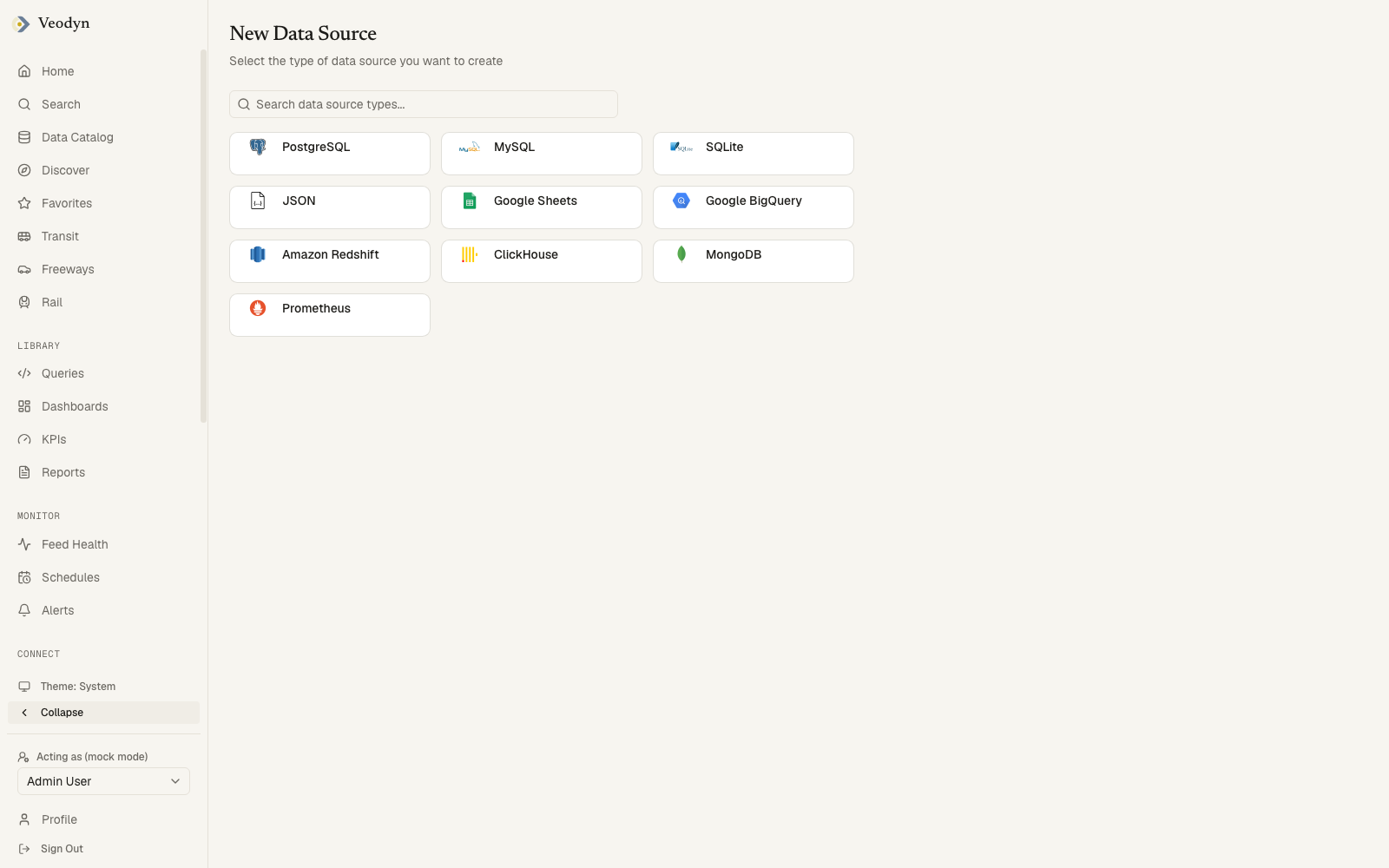Select the Google Sheets card label
This screenshot has width=1389, height=868.
click(x=536, y=201)
